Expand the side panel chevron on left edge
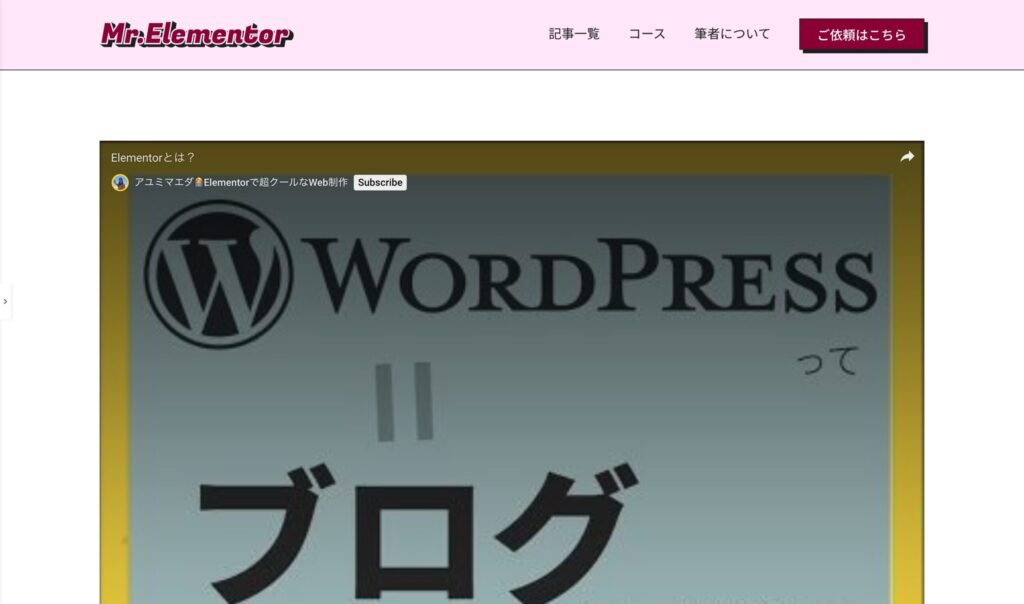 coord(5,301)
